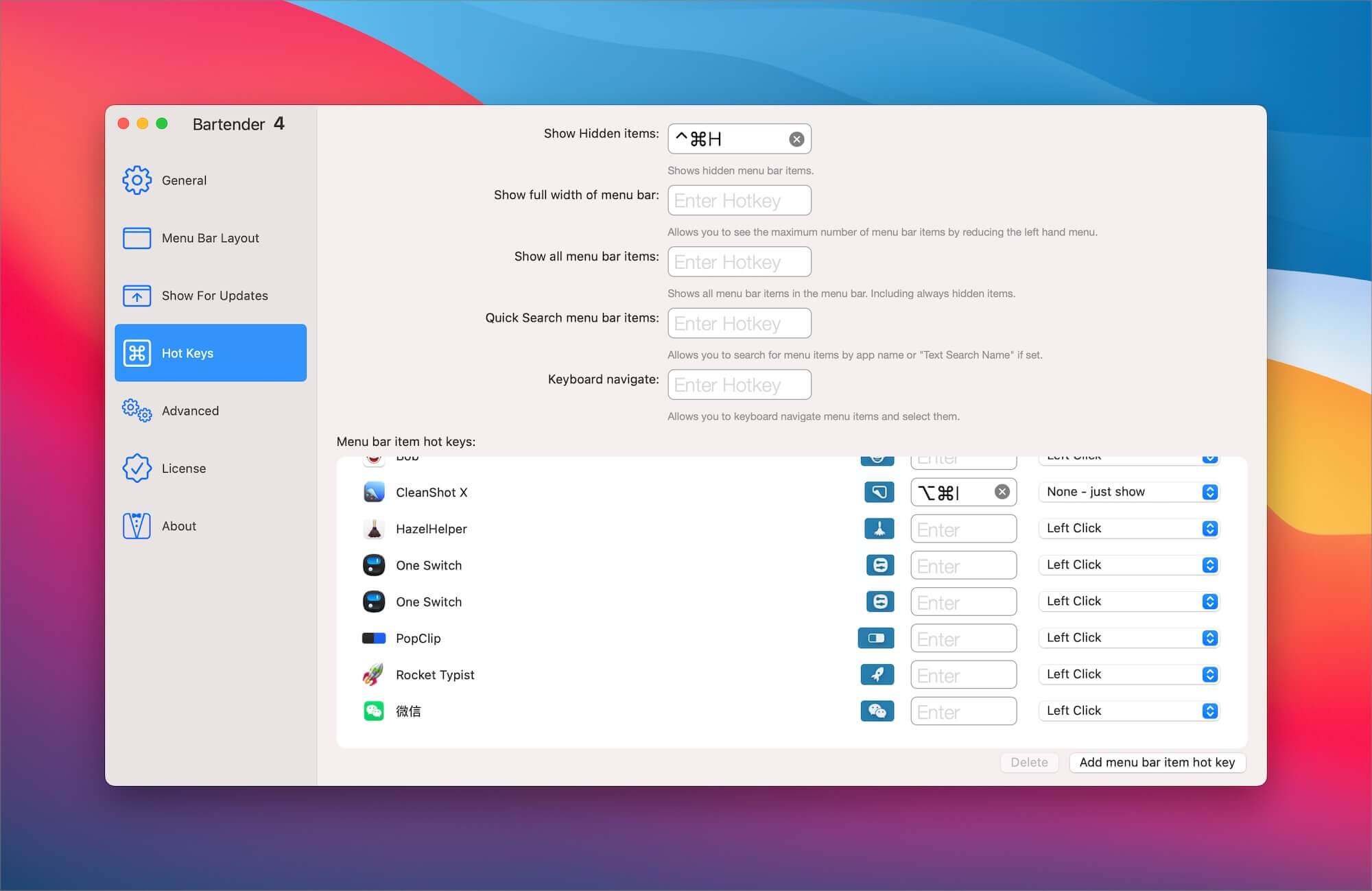The width and height of the screenshot is (1372, 891).
Task: Open the HazelHelper Left Click dropdown
Action: [x=1129, y=528]
